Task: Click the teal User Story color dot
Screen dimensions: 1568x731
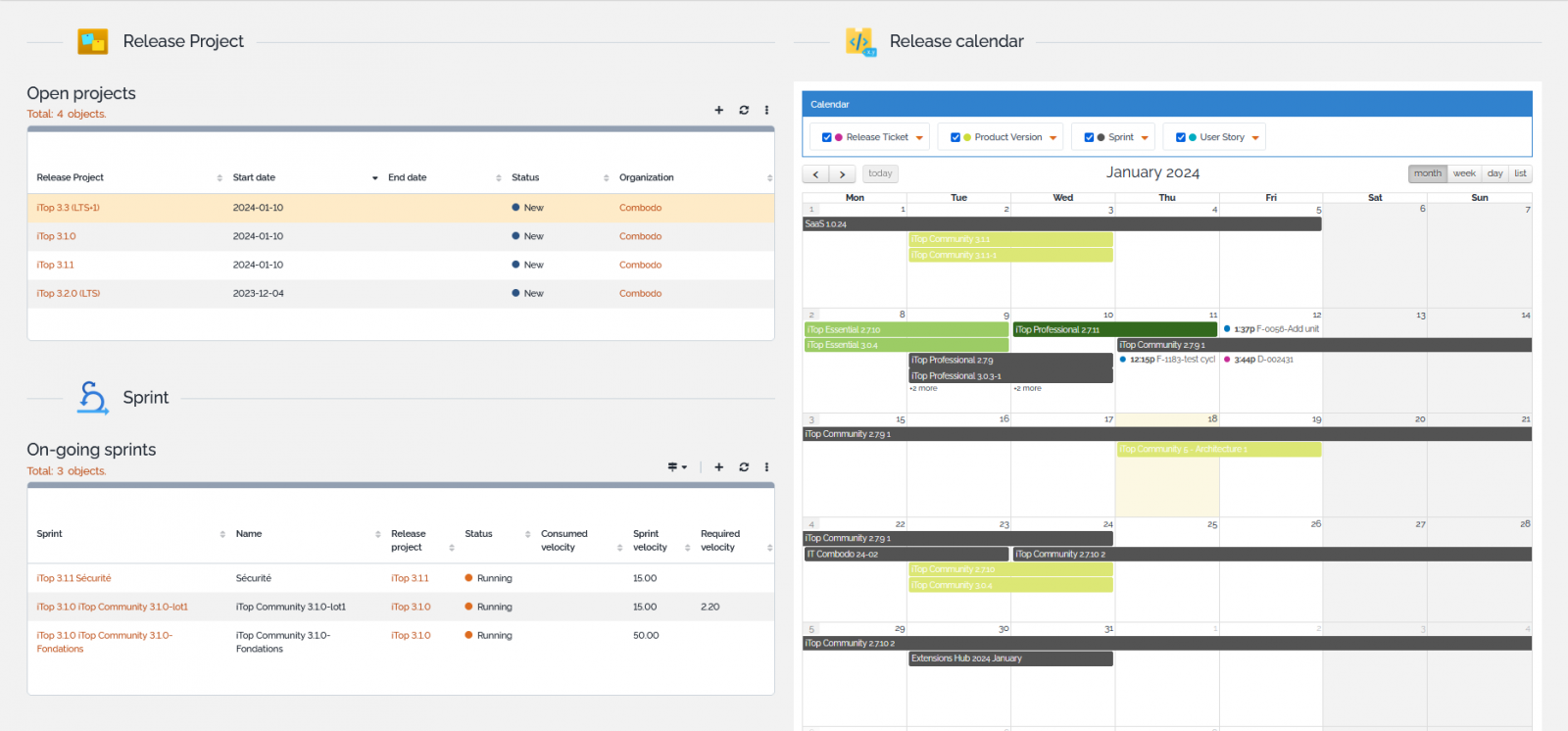Action: point(1193,138)
